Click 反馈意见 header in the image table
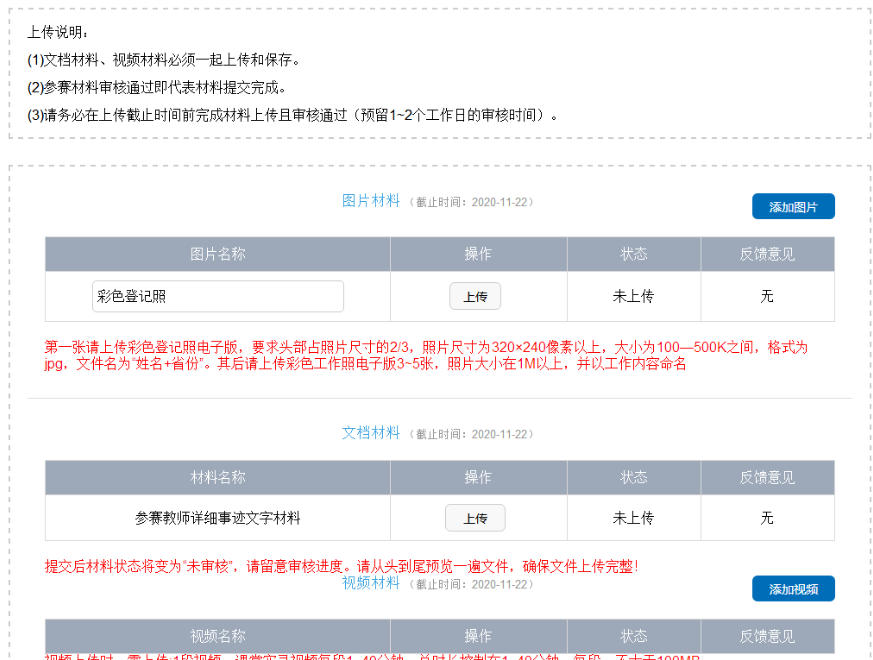 pos(767,254)
